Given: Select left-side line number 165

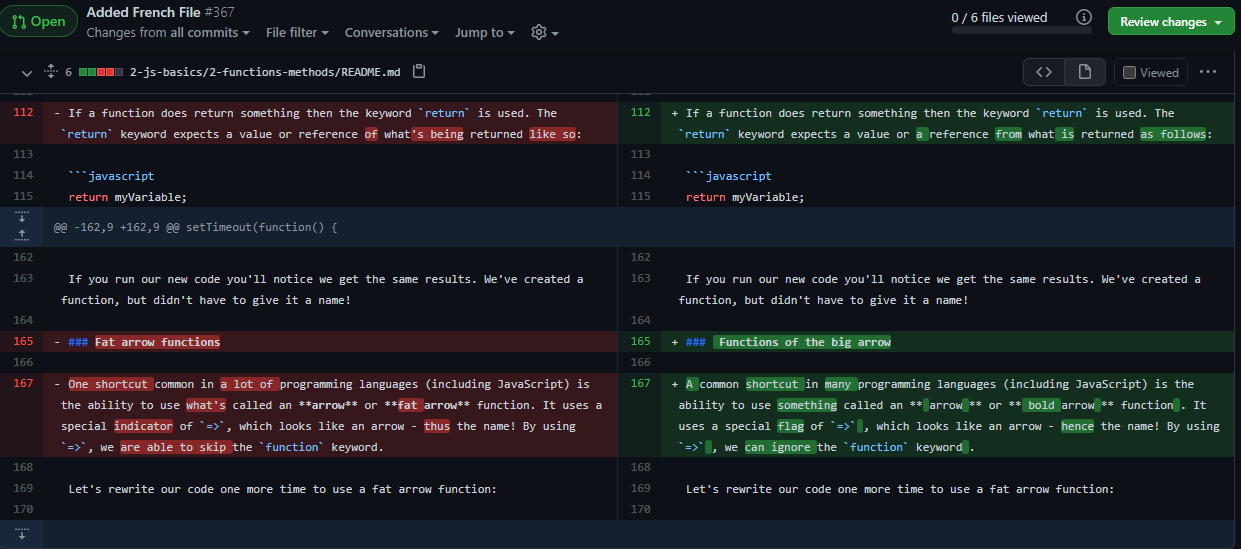Looking at the screenshot, I should [23, 342].
